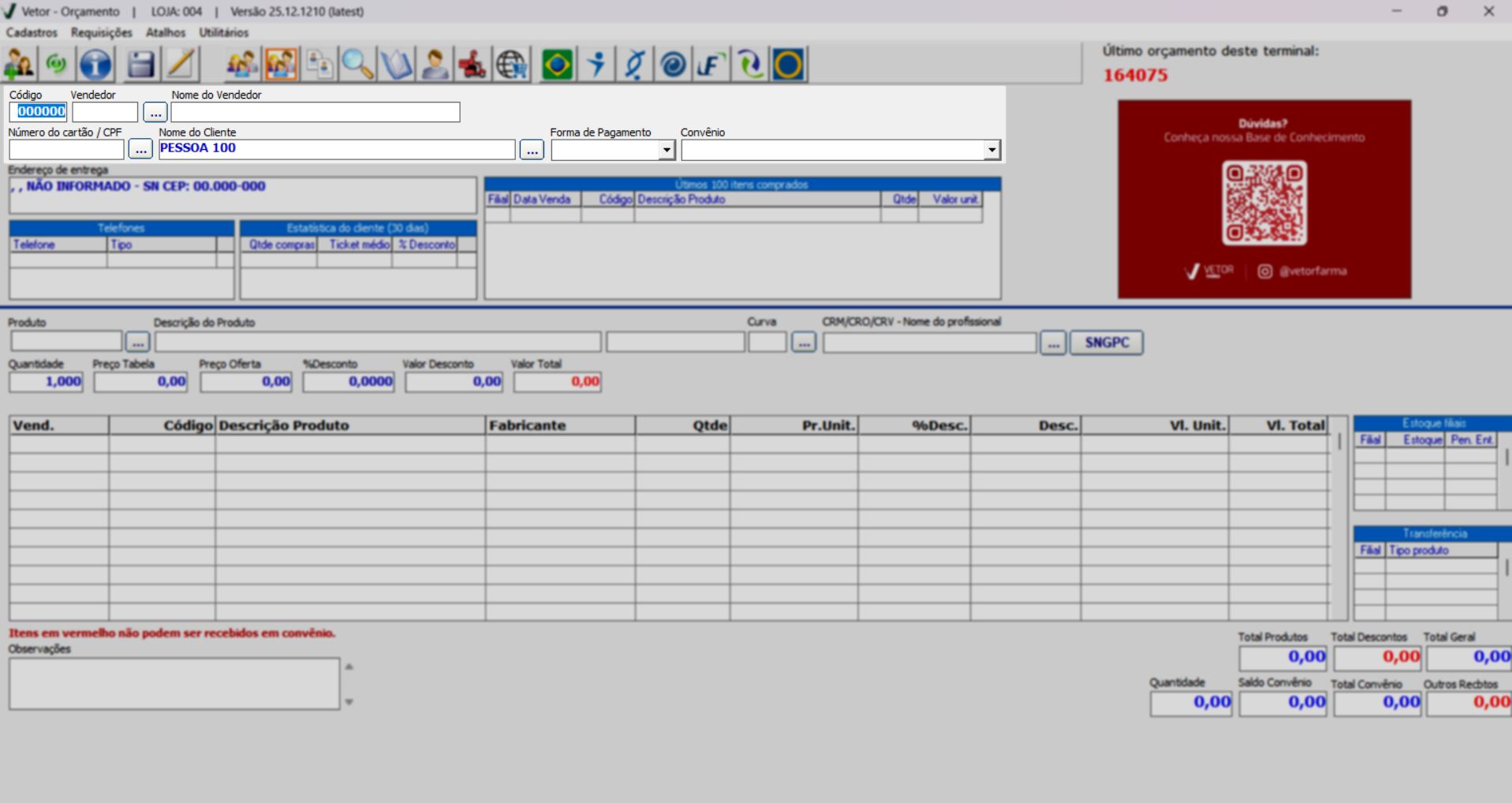1512x803 pixels.
Task: Click the browse button beside Nome do Cliente
Action: pyautogui.click(x=532, y=150)
